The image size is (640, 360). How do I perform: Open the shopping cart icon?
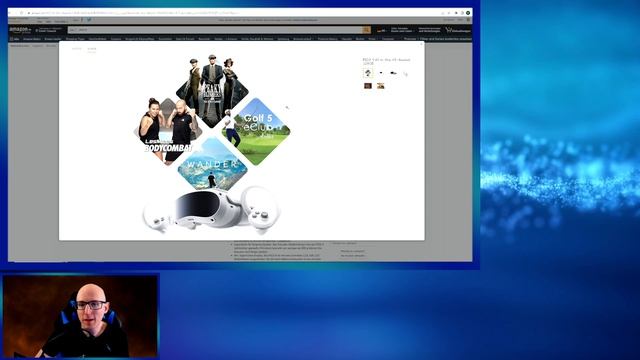click(x=458, y=30)
